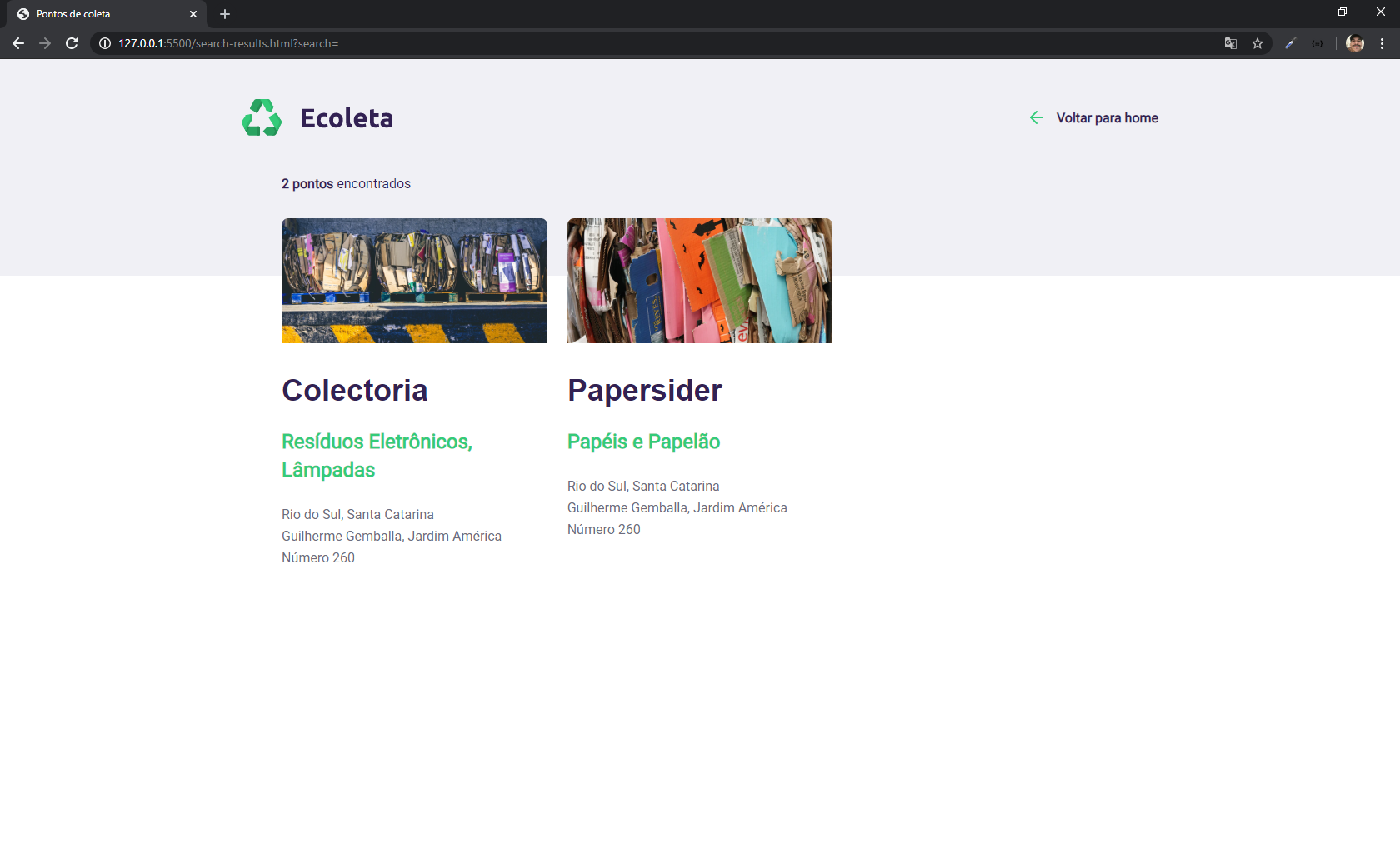Viewport: 1400px width, 849px height.
Task: Follow the Voltar para home link
Action: (1107, 117)
